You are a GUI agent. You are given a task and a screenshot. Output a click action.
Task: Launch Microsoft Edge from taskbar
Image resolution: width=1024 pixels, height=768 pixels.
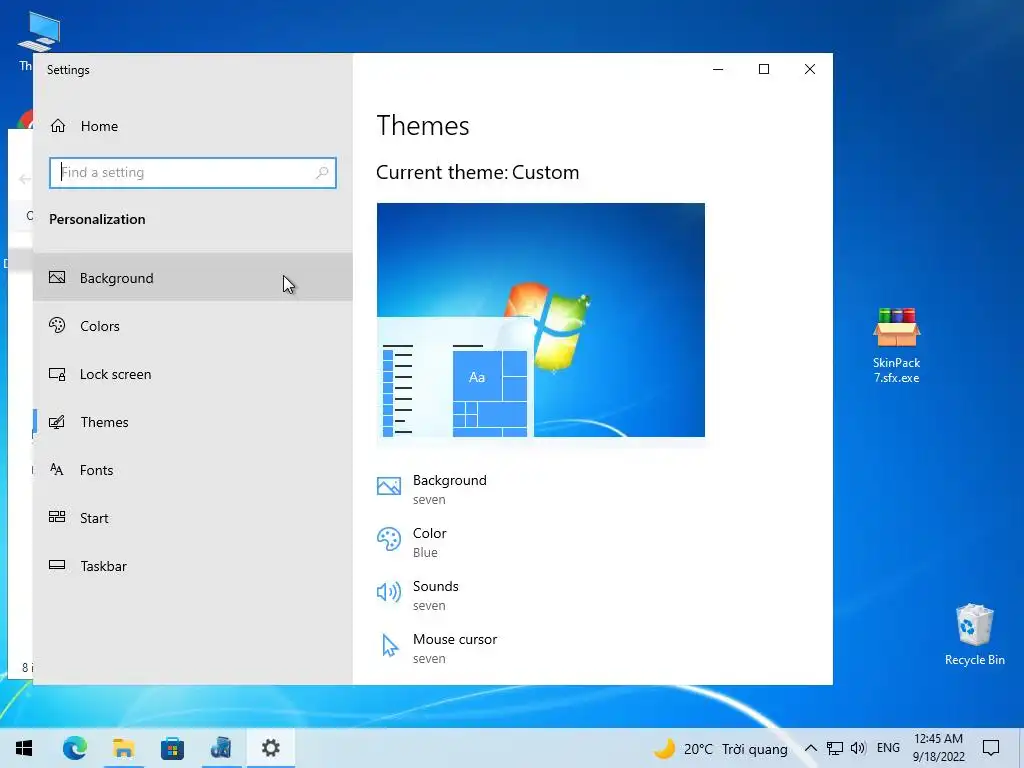click(74, 748)
